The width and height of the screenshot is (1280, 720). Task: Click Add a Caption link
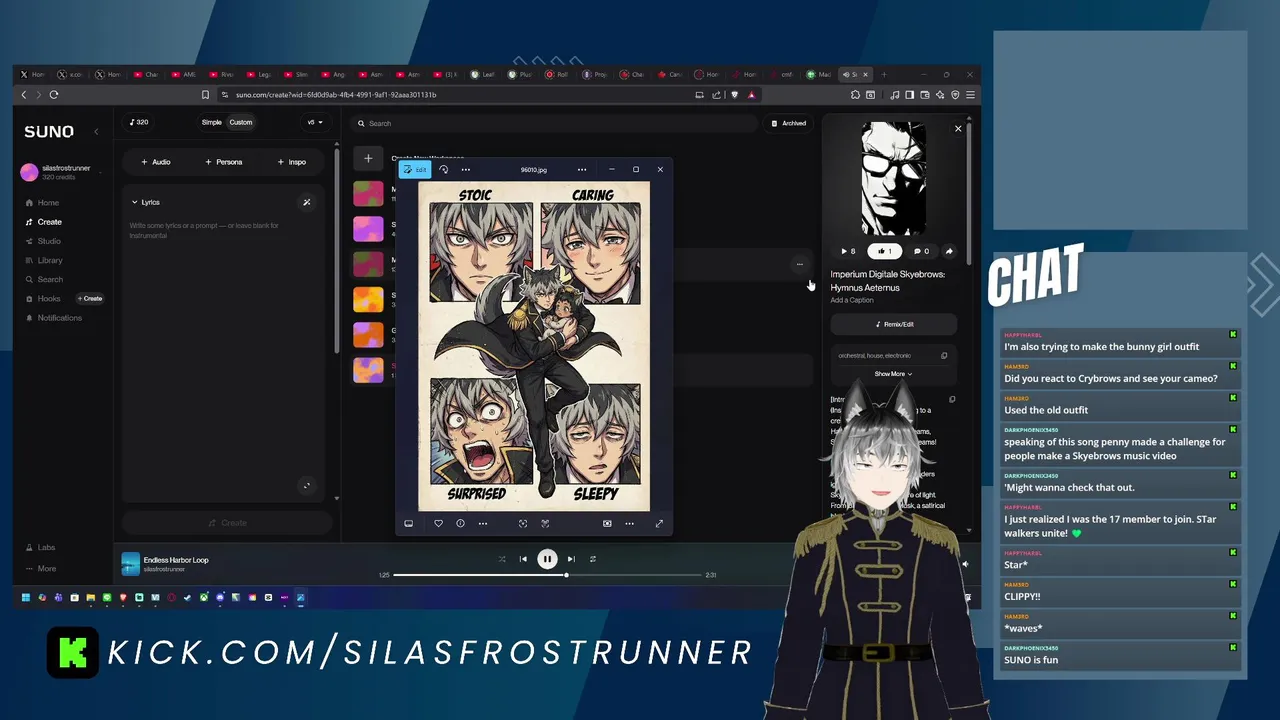852,300
